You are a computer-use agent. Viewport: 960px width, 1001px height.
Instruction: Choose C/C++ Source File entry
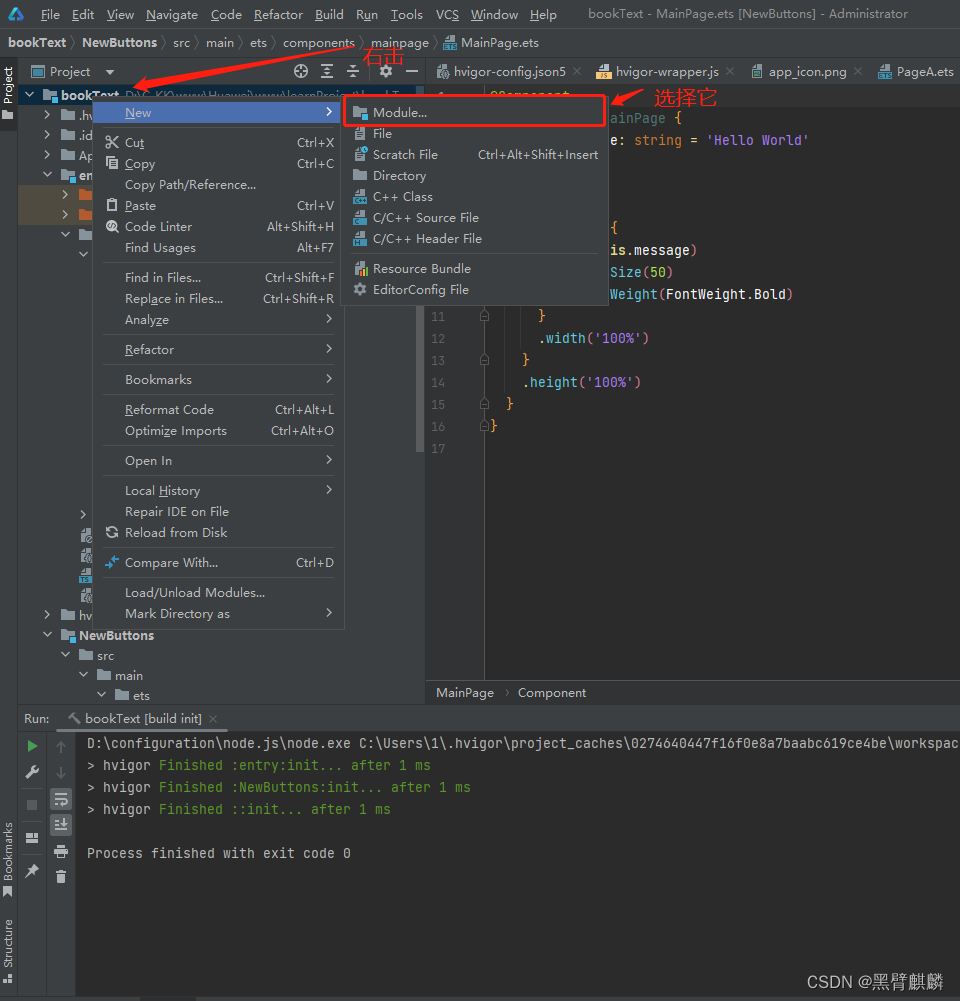coord(475,218)
